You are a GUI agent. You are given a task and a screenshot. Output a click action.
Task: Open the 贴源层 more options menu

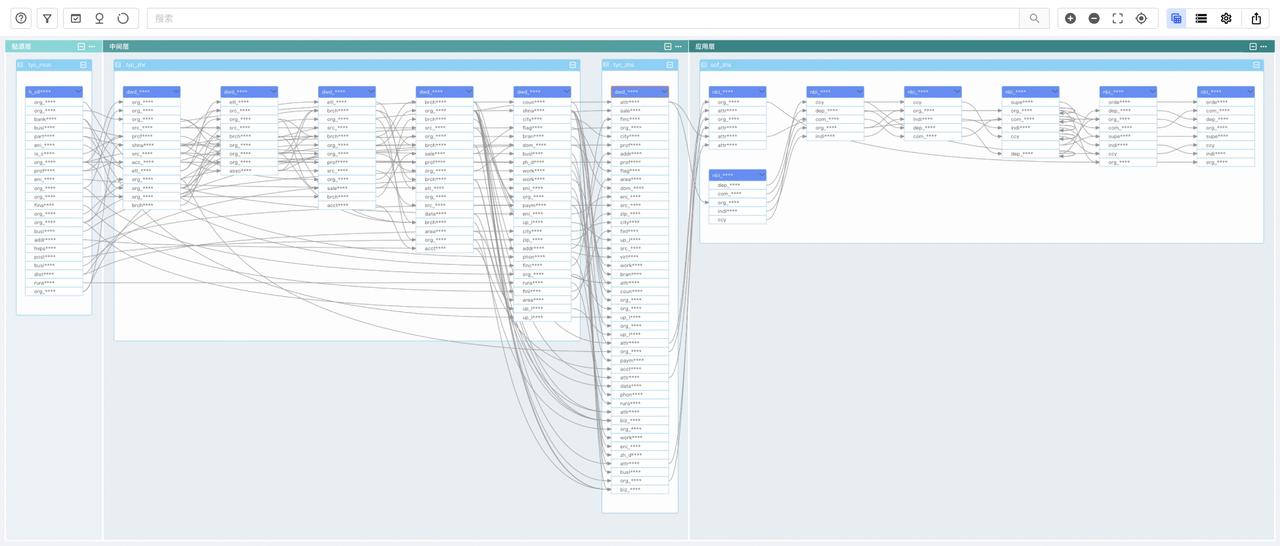click(x=92, y=46)
